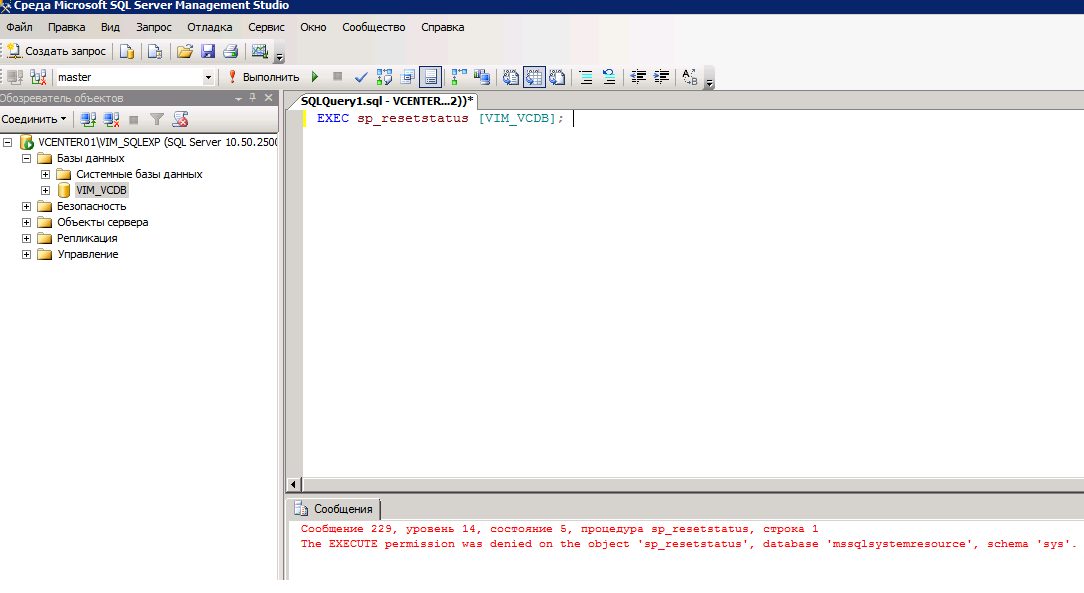1084x593 pixels.
Task: Open the Activity Monitor icon
Action: [260, 51]
